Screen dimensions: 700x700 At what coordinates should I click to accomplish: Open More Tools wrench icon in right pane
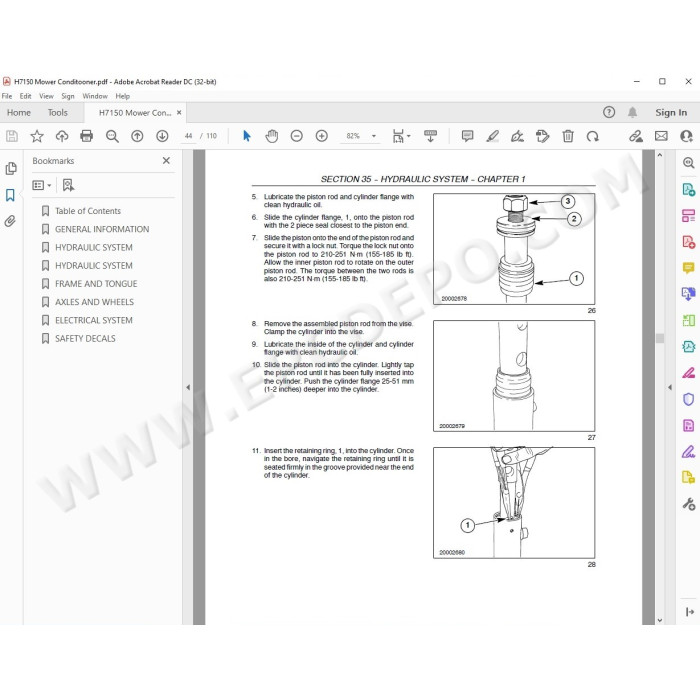tap(688, 504)
